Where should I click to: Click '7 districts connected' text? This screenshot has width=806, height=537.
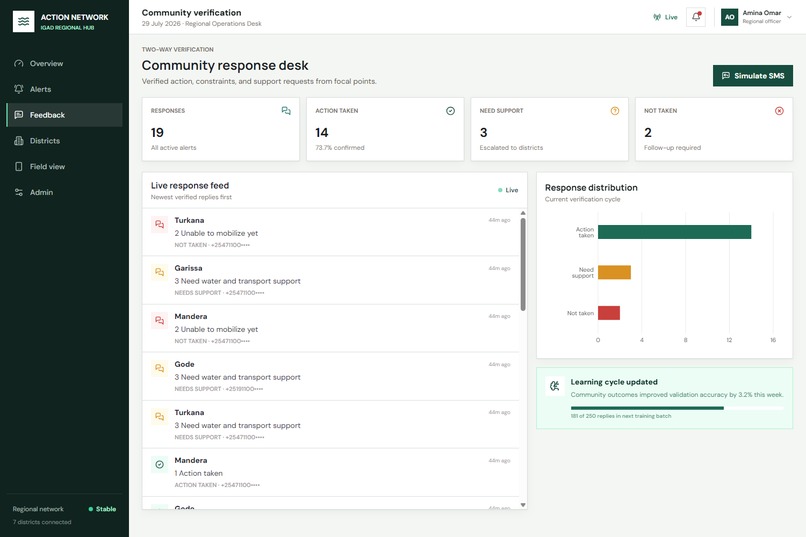pos(42,522)
